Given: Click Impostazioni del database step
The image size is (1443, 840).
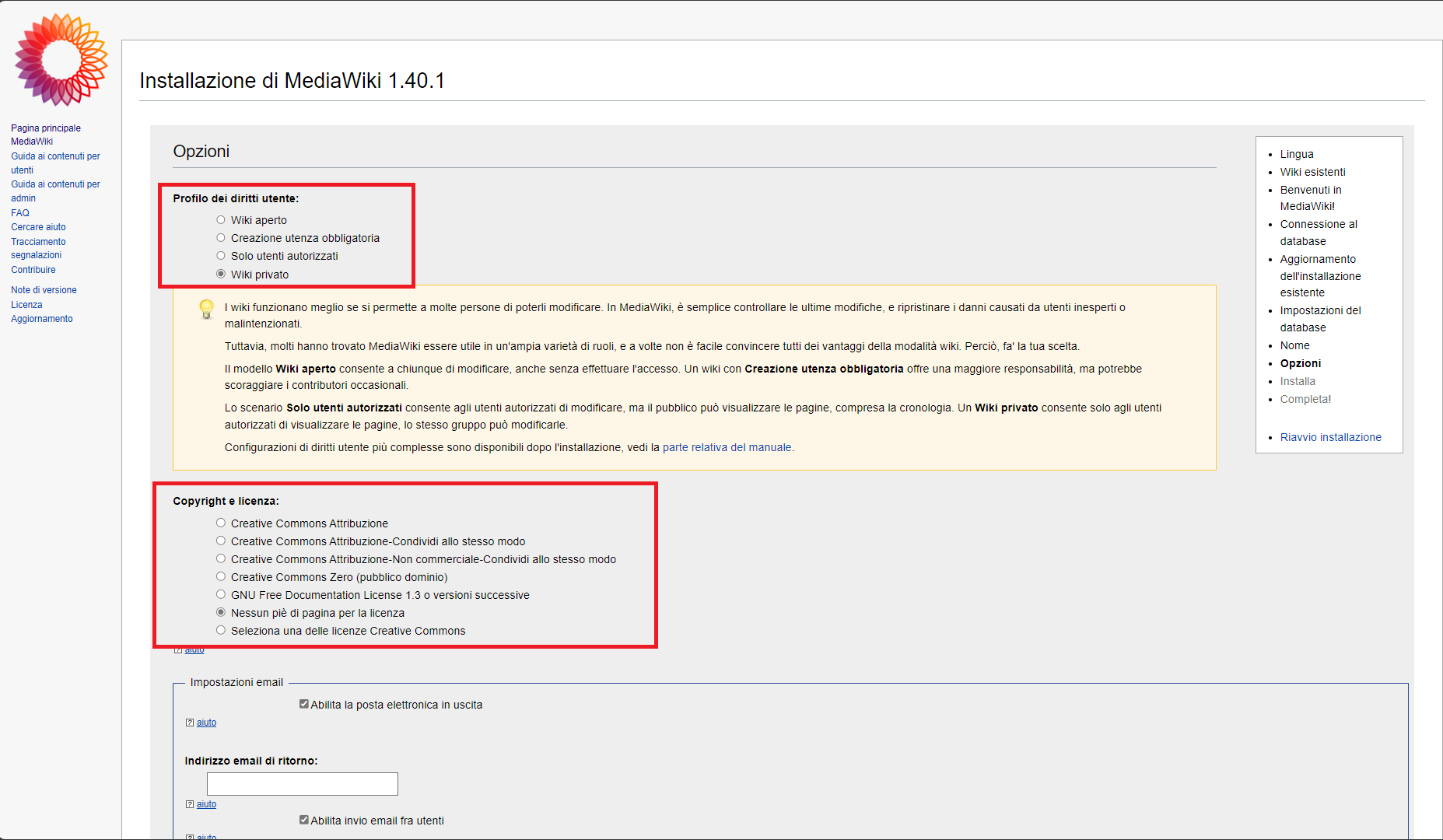Looking at the screenshot, I should (x=1321, y=319).
